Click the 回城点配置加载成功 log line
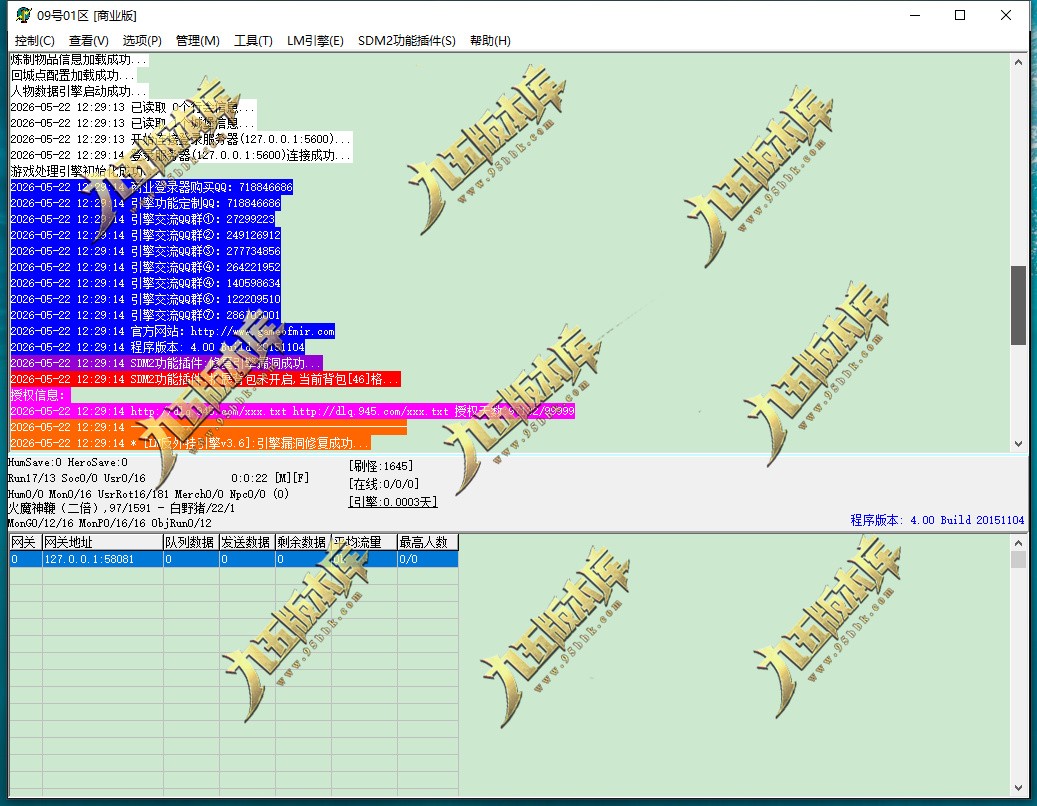This screenshot has width=1037, height=806. (x=72, y=75)
